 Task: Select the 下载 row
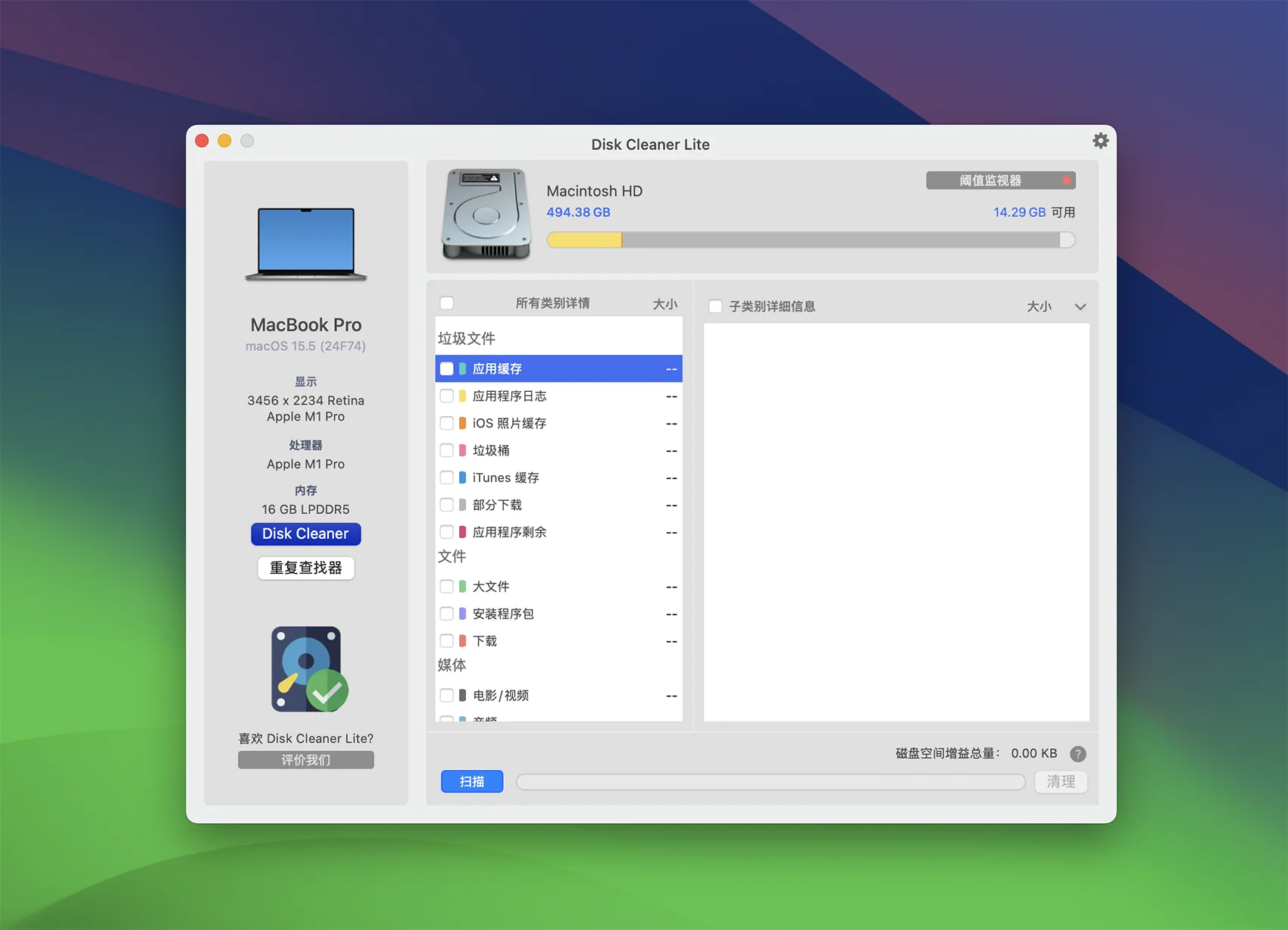559,641
